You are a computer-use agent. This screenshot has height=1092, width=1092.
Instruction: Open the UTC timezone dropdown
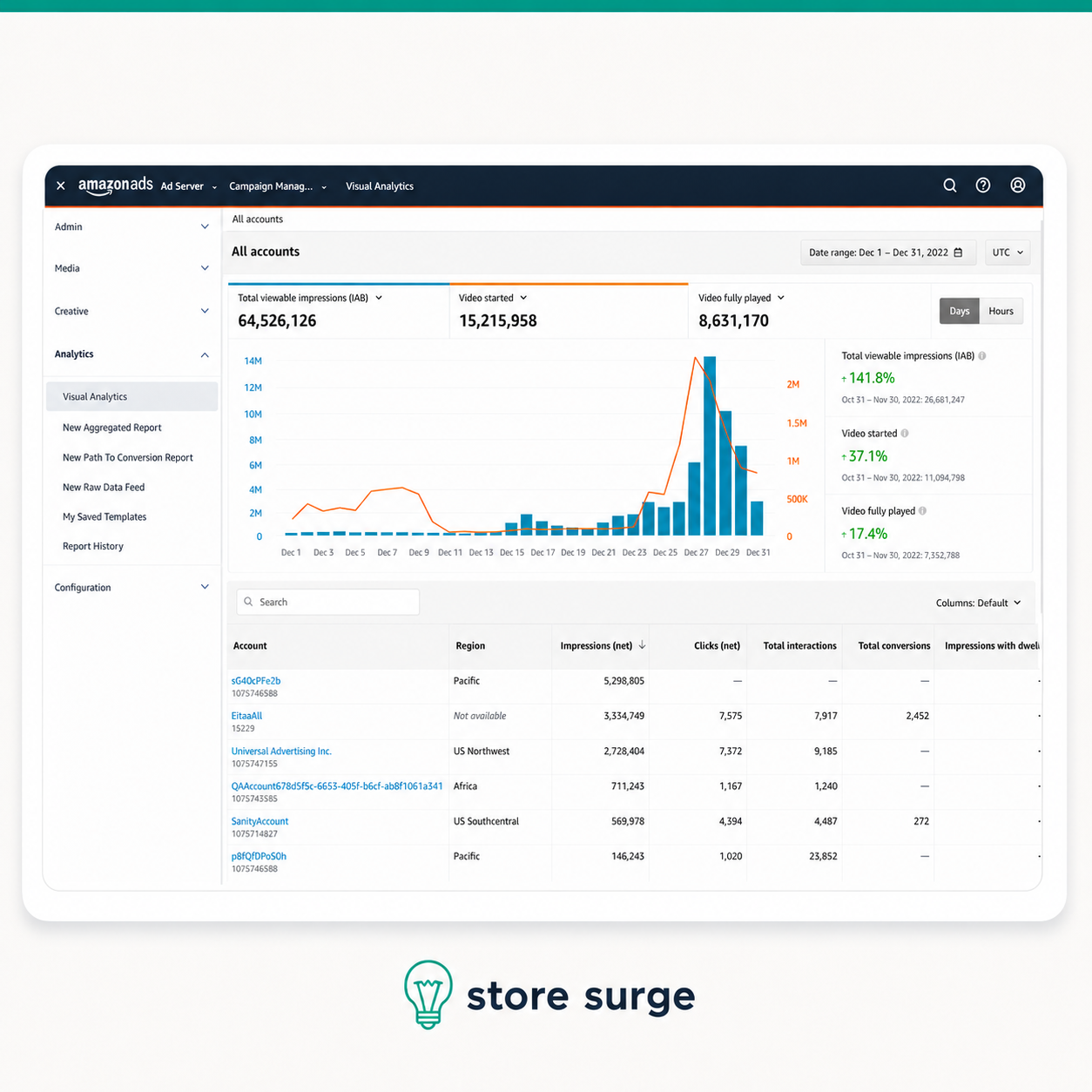click(1008, 253)
